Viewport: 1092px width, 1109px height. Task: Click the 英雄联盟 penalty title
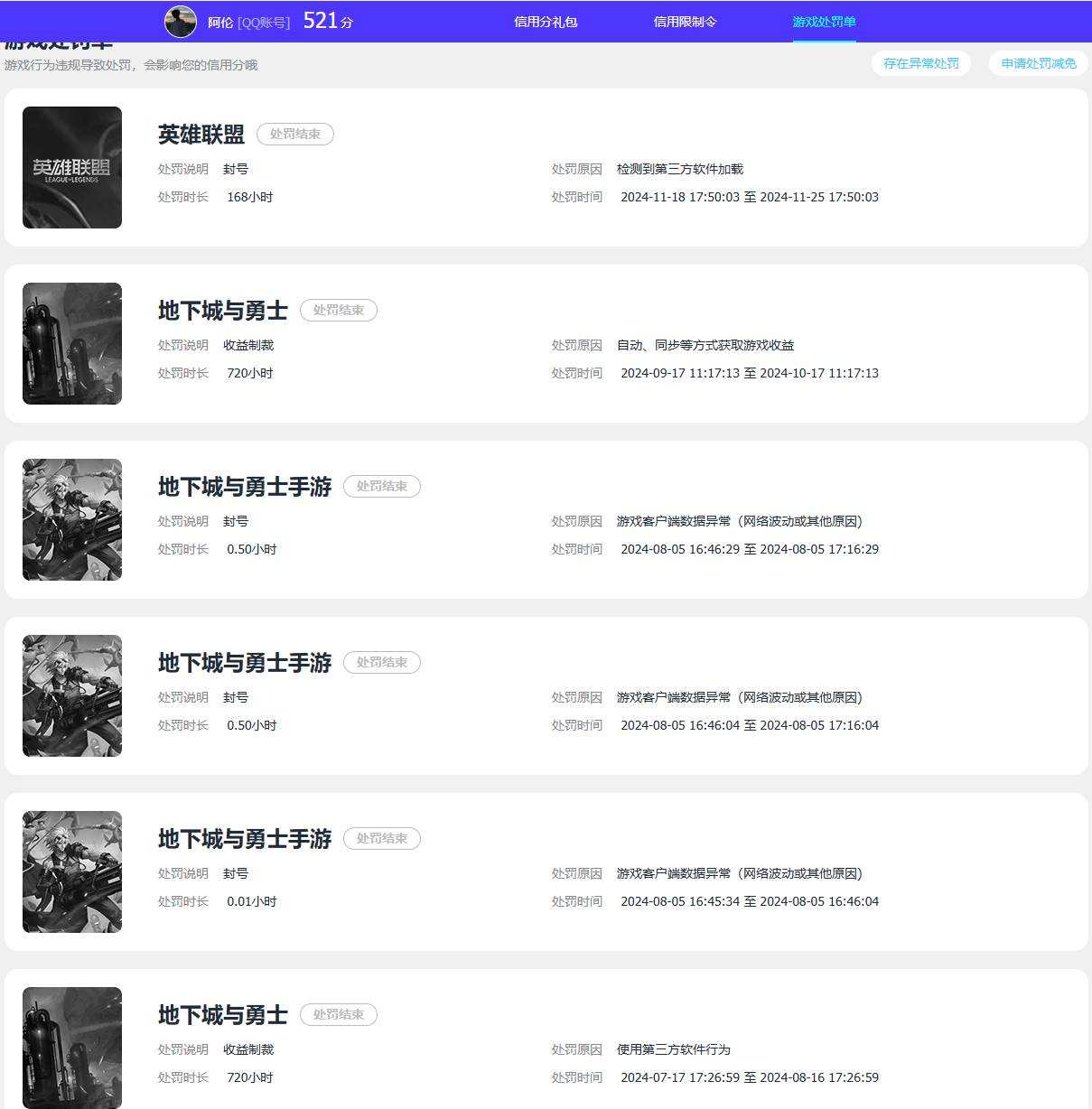[201, 135]
